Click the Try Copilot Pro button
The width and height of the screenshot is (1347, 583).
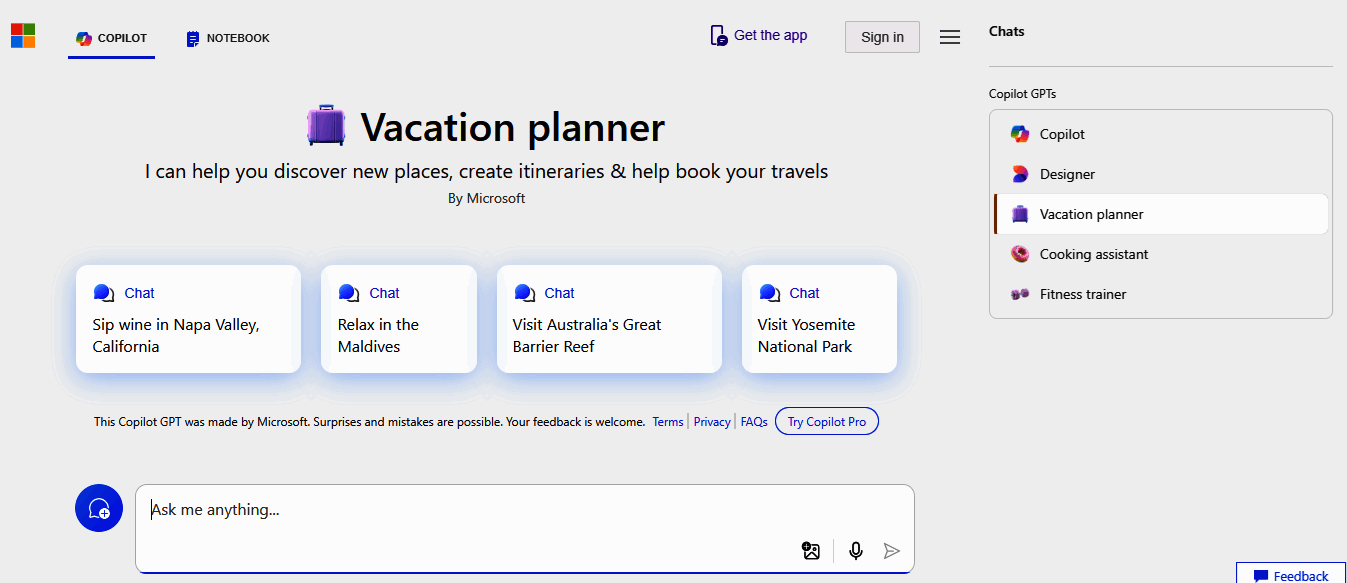pyautogui.click(x=827, y=422)
